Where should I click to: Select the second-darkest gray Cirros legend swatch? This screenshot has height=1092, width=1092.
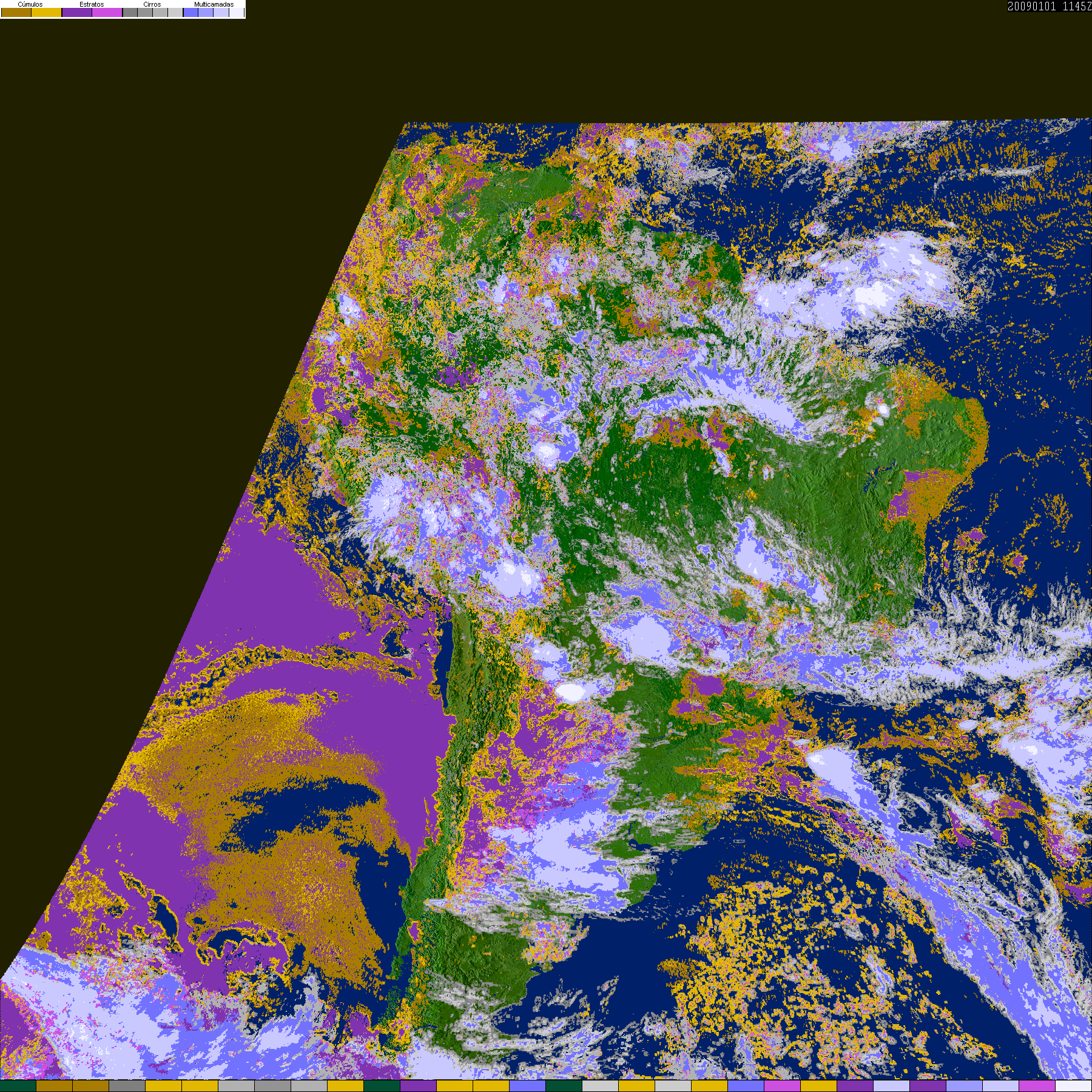pos(145,13)
